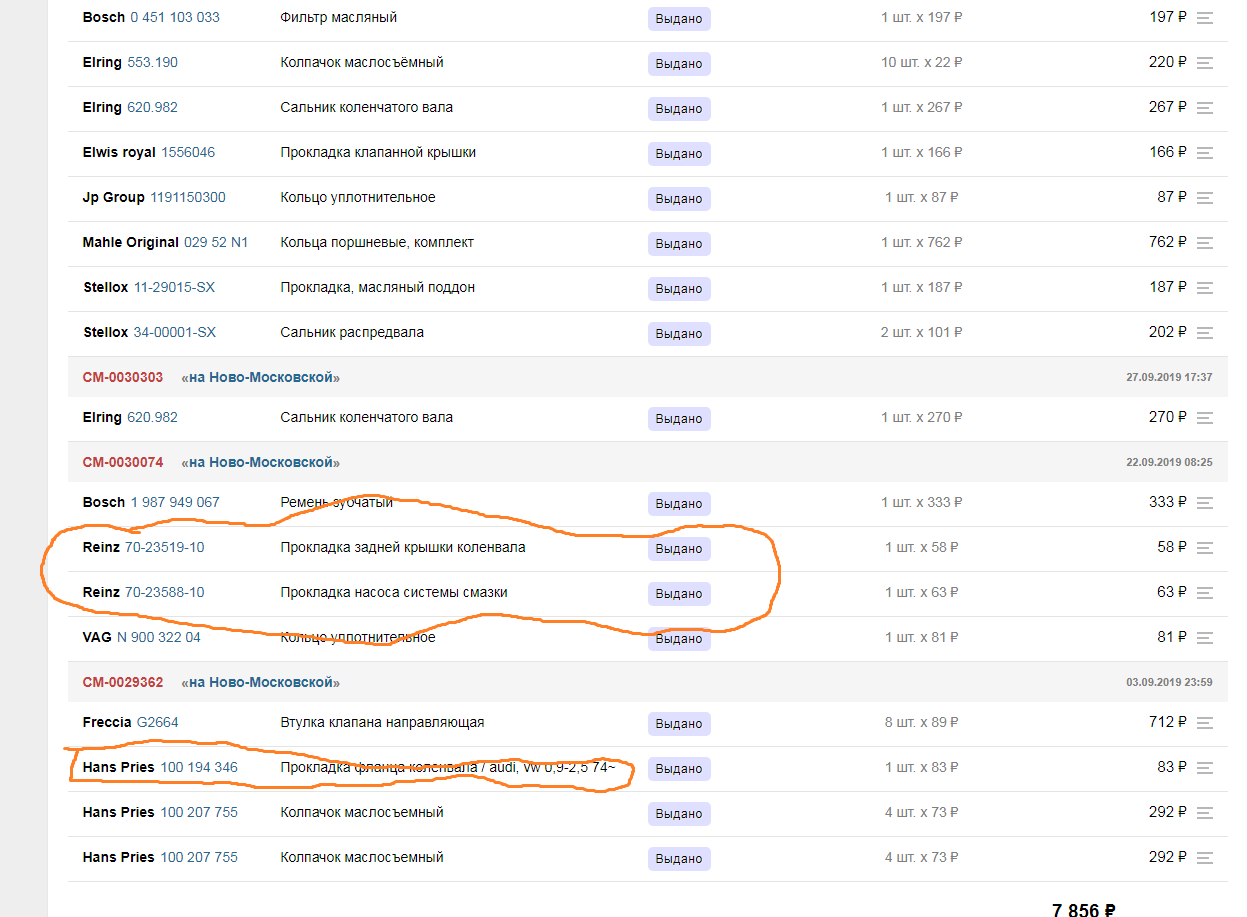Click Выдано status in Кольца поршневые row
This screenshot has width=1247, height=917.
pos(679,243)
